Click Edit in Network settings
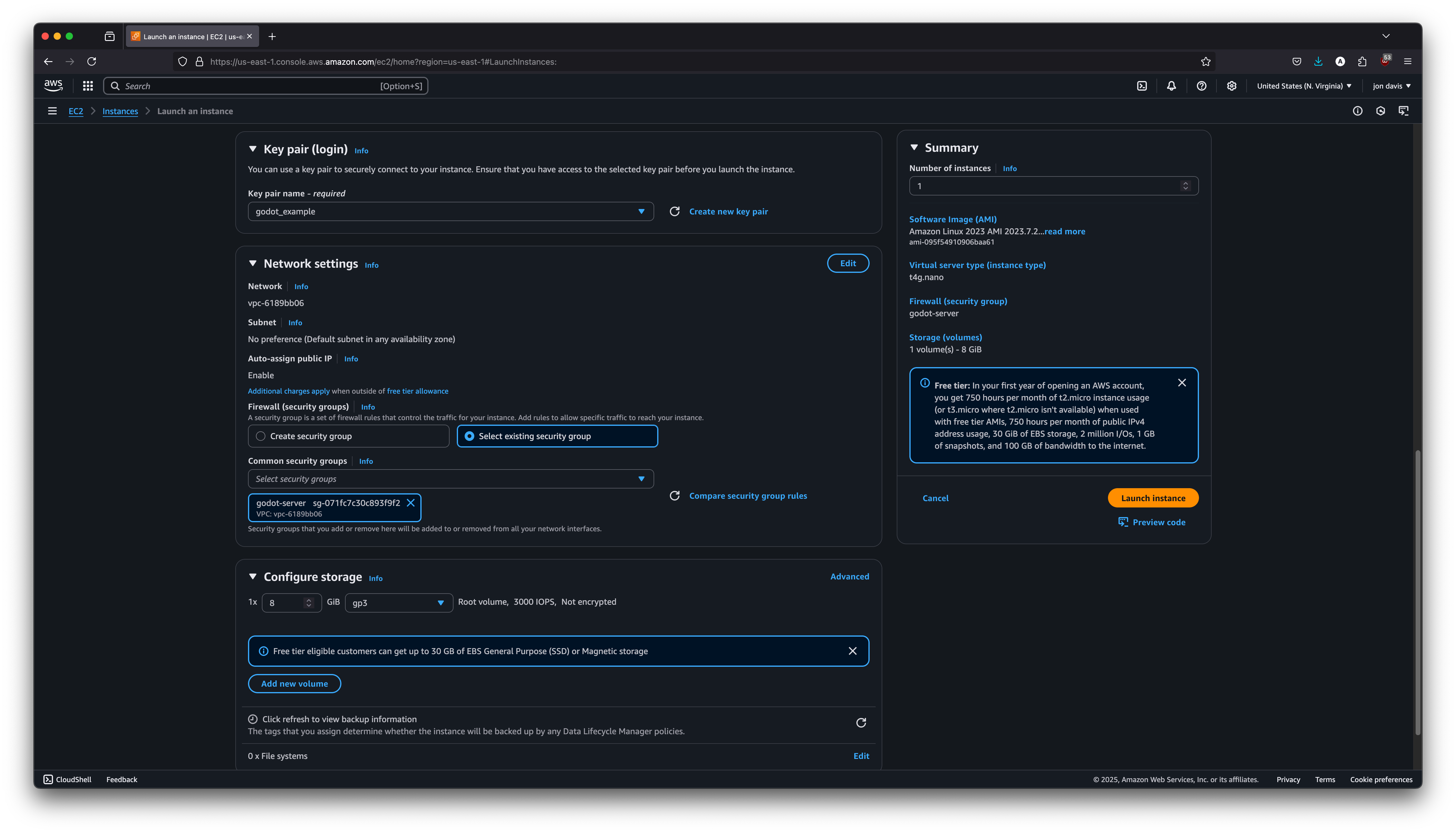This screenshot has width=1456, height=833. tap(848, 263)
